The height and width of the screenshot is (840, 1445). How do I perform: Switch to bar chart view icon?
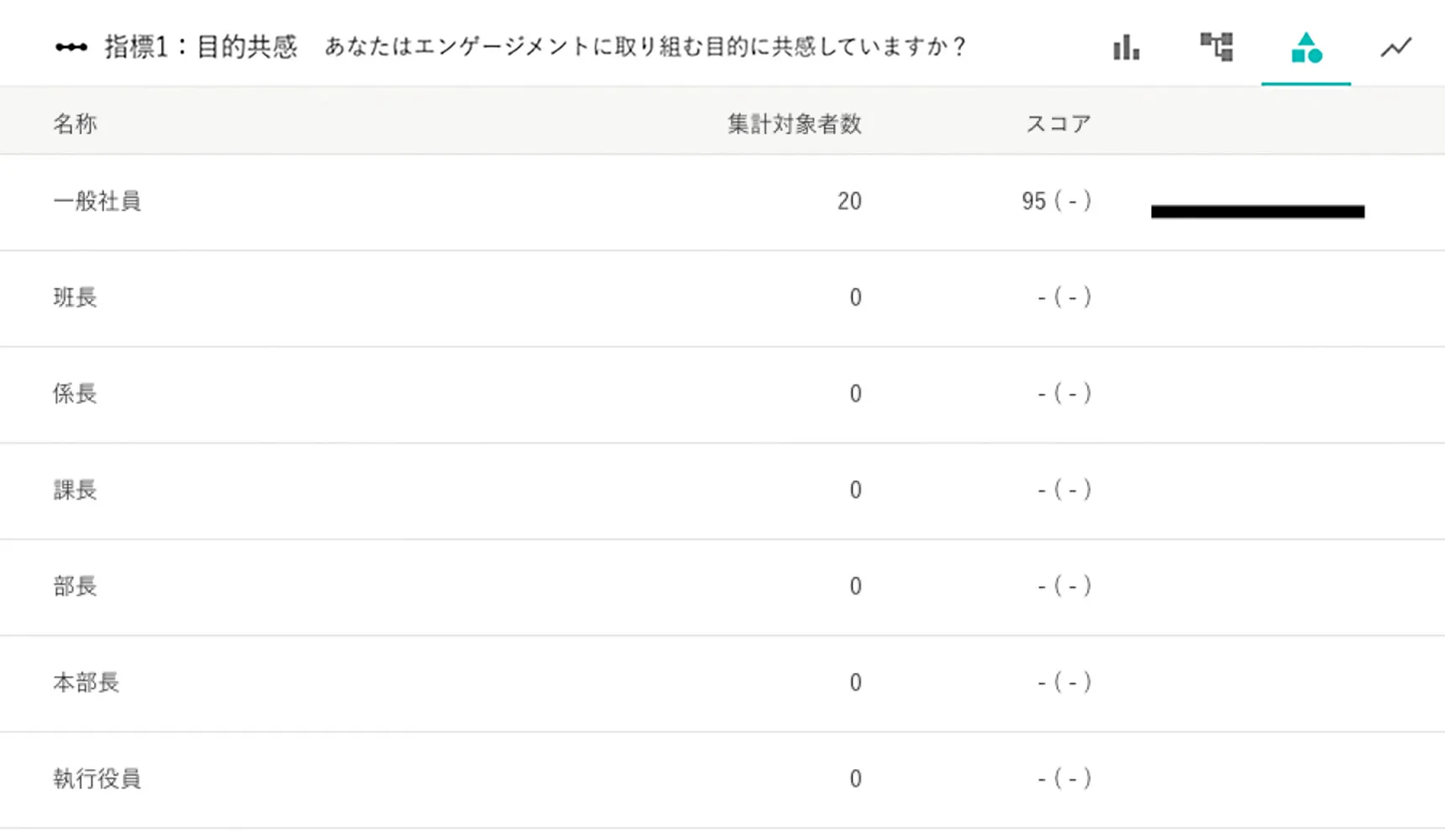tap(1127, 47)
